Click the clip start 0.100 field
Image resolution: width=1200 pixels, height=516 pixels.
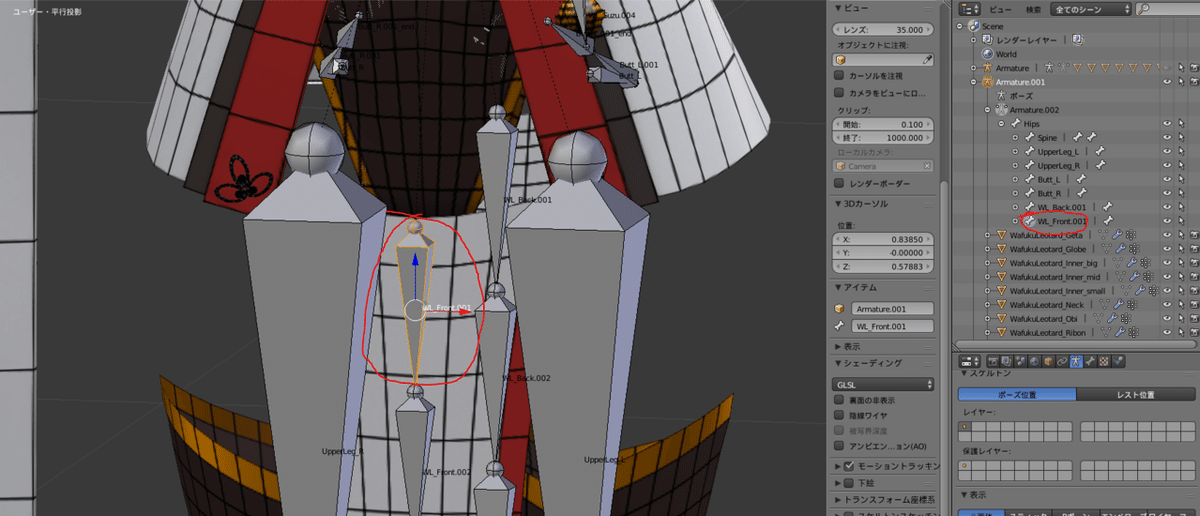(885, 124)
